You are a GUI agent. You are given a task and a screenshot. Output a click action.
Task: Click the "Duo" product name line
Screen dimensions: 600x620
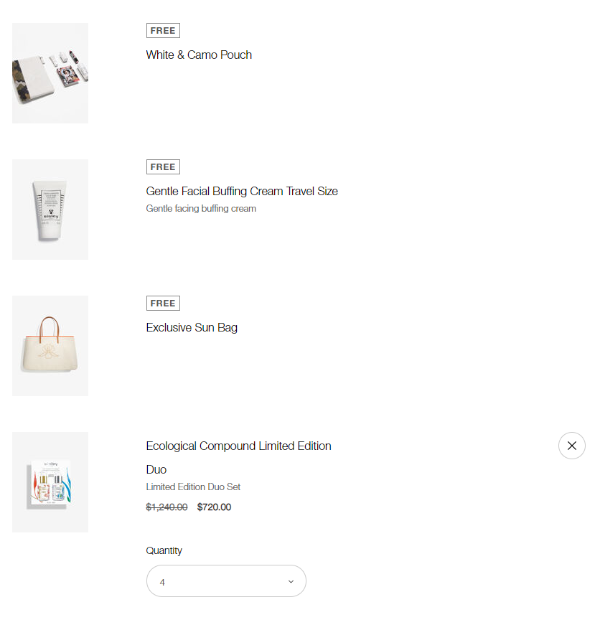[x=156, y=469]
